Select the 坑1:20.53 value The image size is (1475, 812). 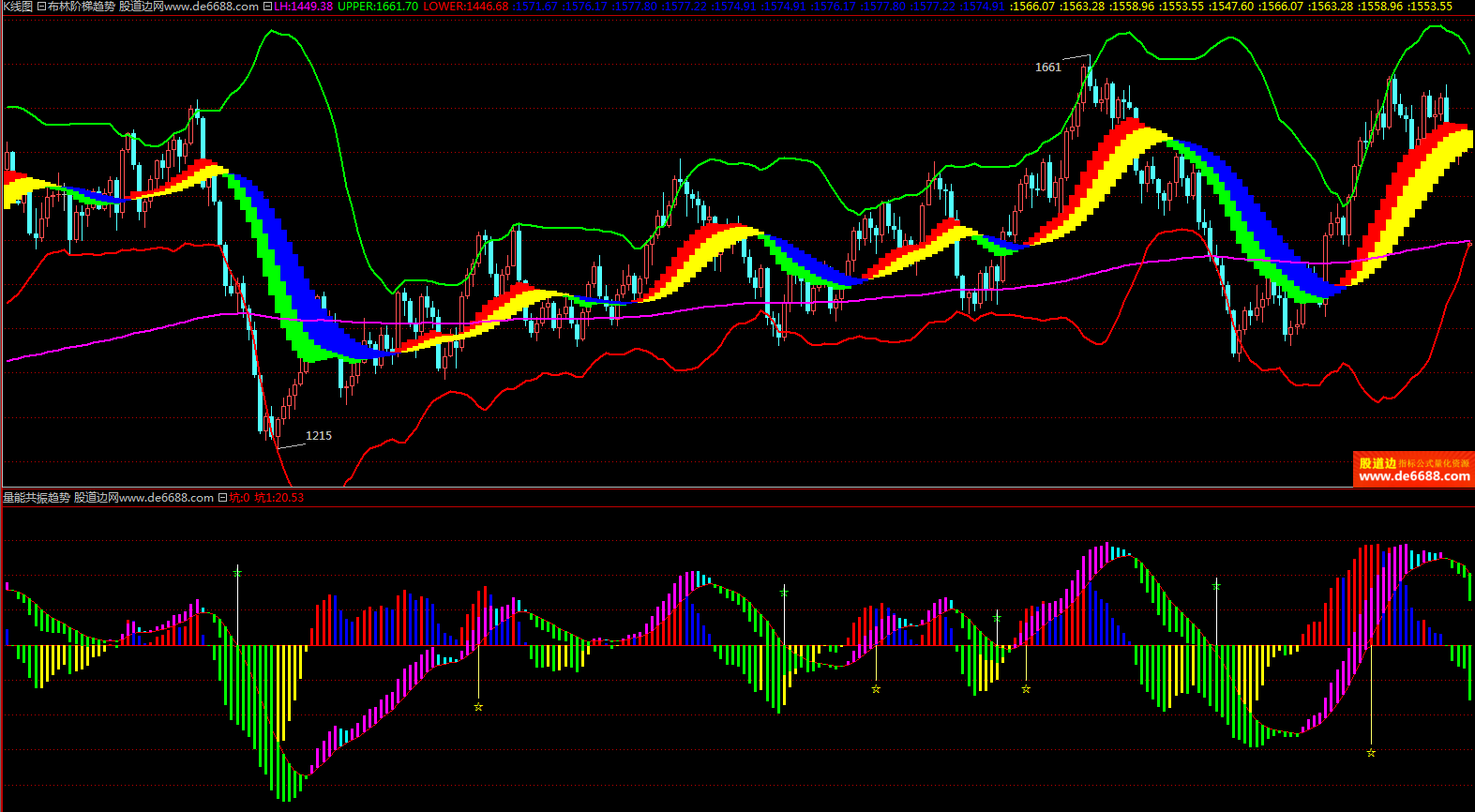pyautogui.click(x=279, y=498)
